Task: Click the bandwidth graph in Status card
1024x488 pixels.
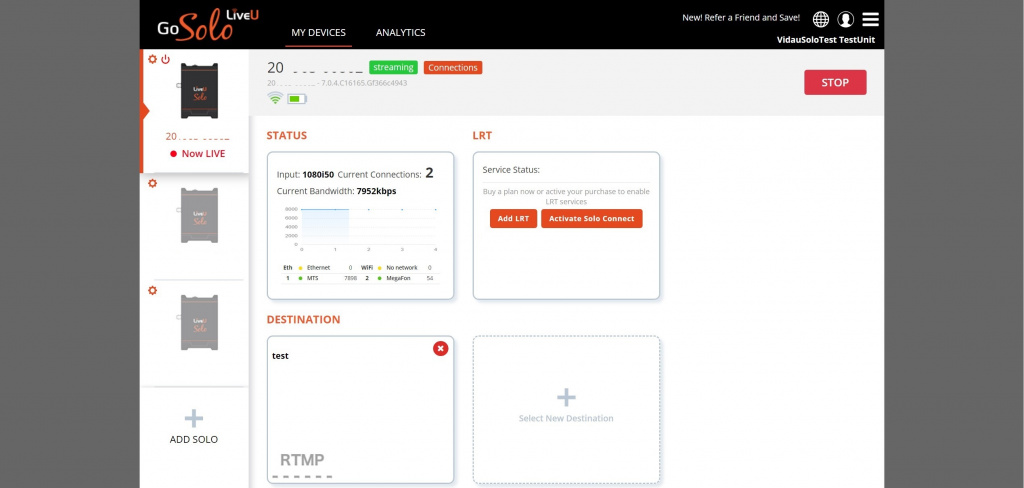Action: 360,229
